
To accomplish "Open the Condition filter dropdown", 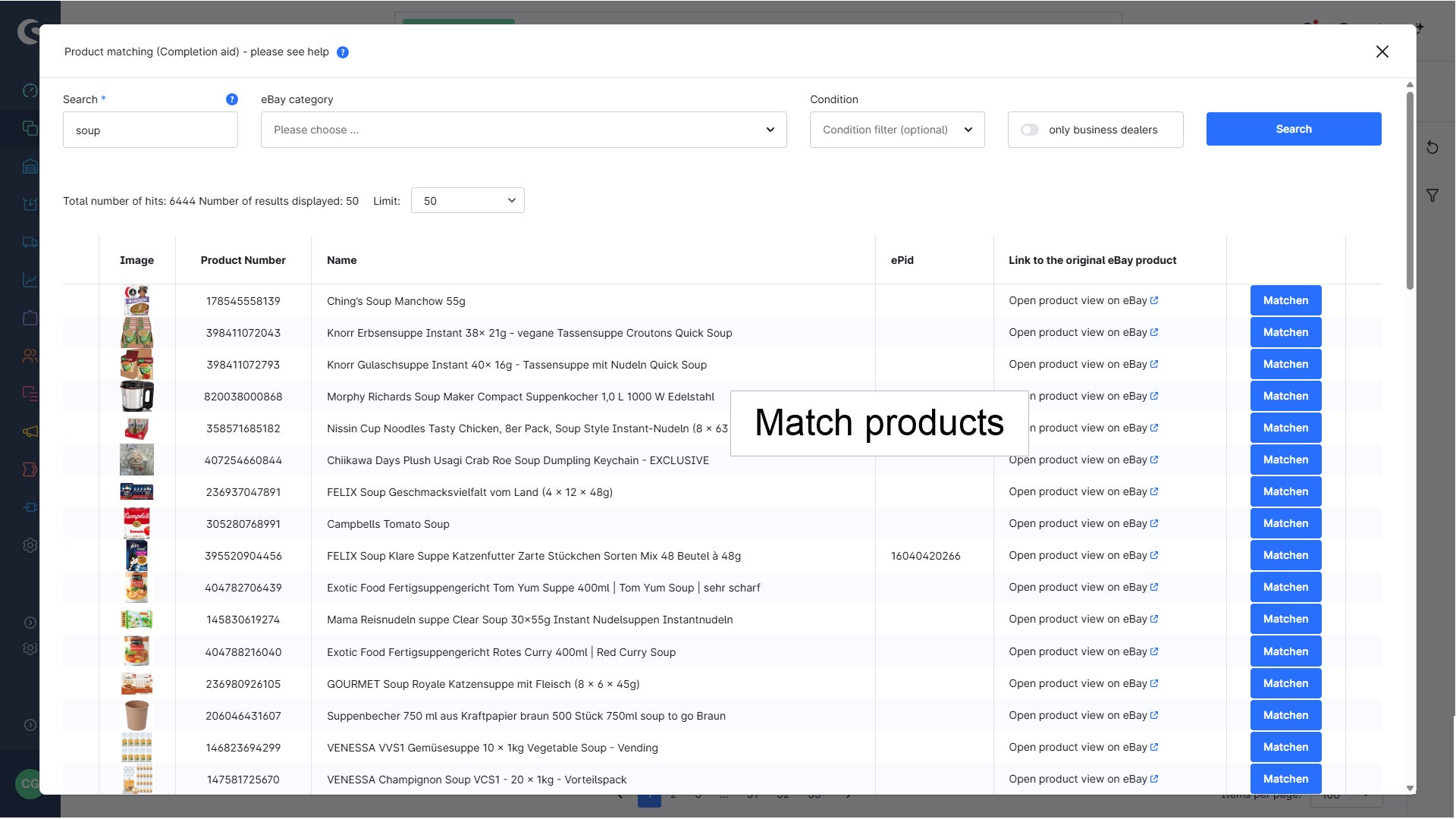I will 897,130.
